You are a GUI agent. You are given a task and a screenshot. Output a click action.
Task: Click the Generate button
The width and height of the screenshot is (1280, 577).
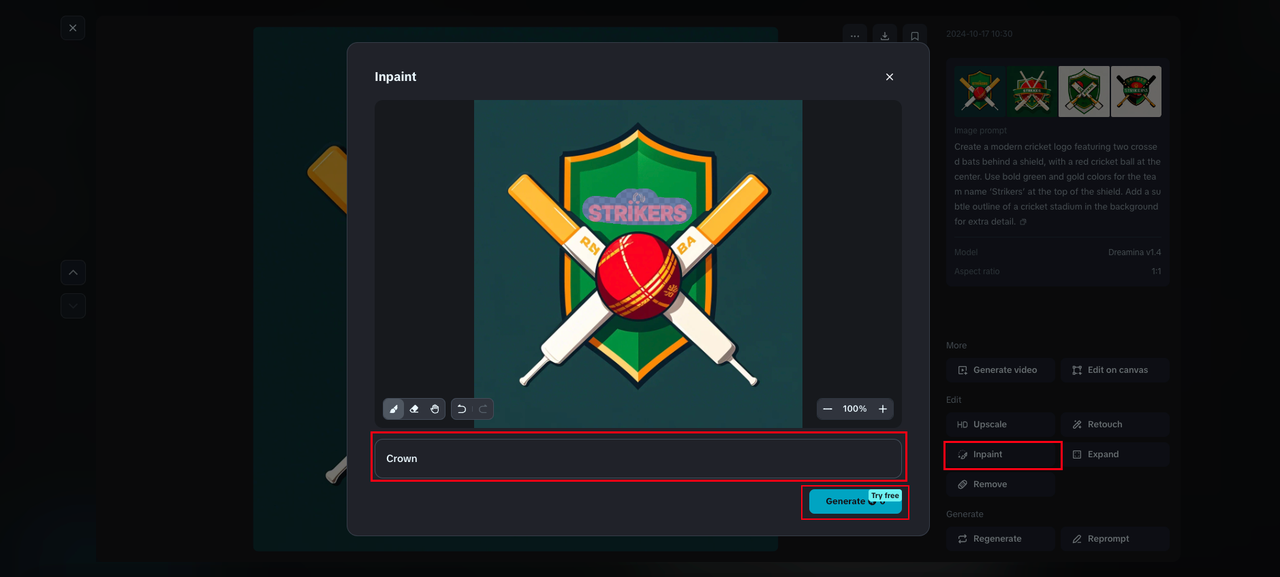[x=855, y=501]
